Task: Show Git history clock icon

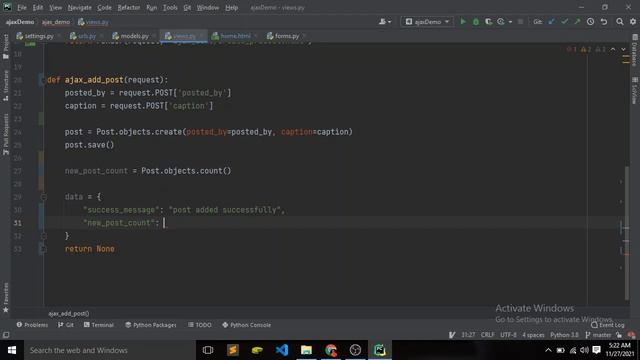Action: click(x=590, y=22)
